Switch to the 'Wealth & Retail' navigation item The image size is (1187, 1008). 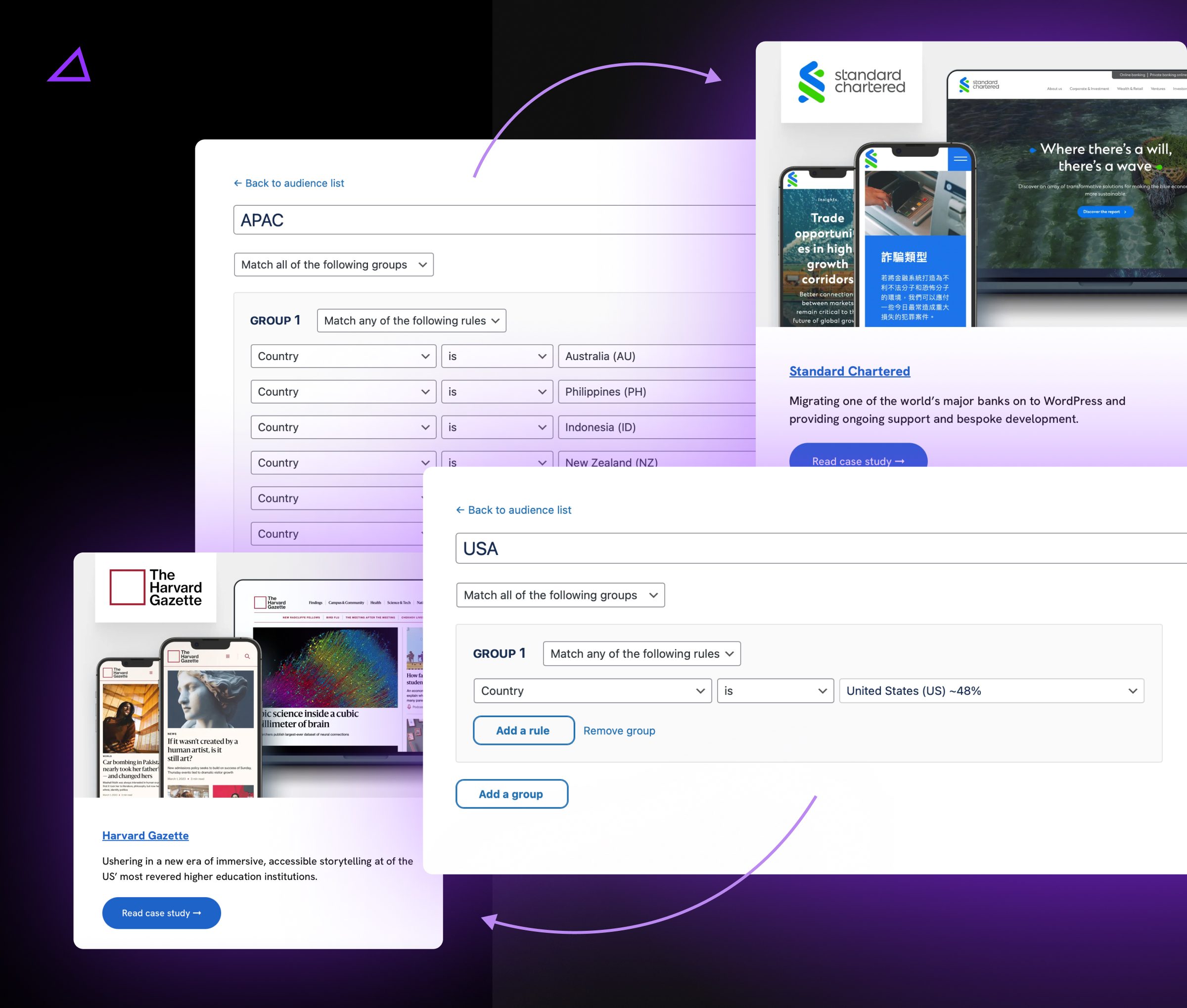click(1131, 89)
